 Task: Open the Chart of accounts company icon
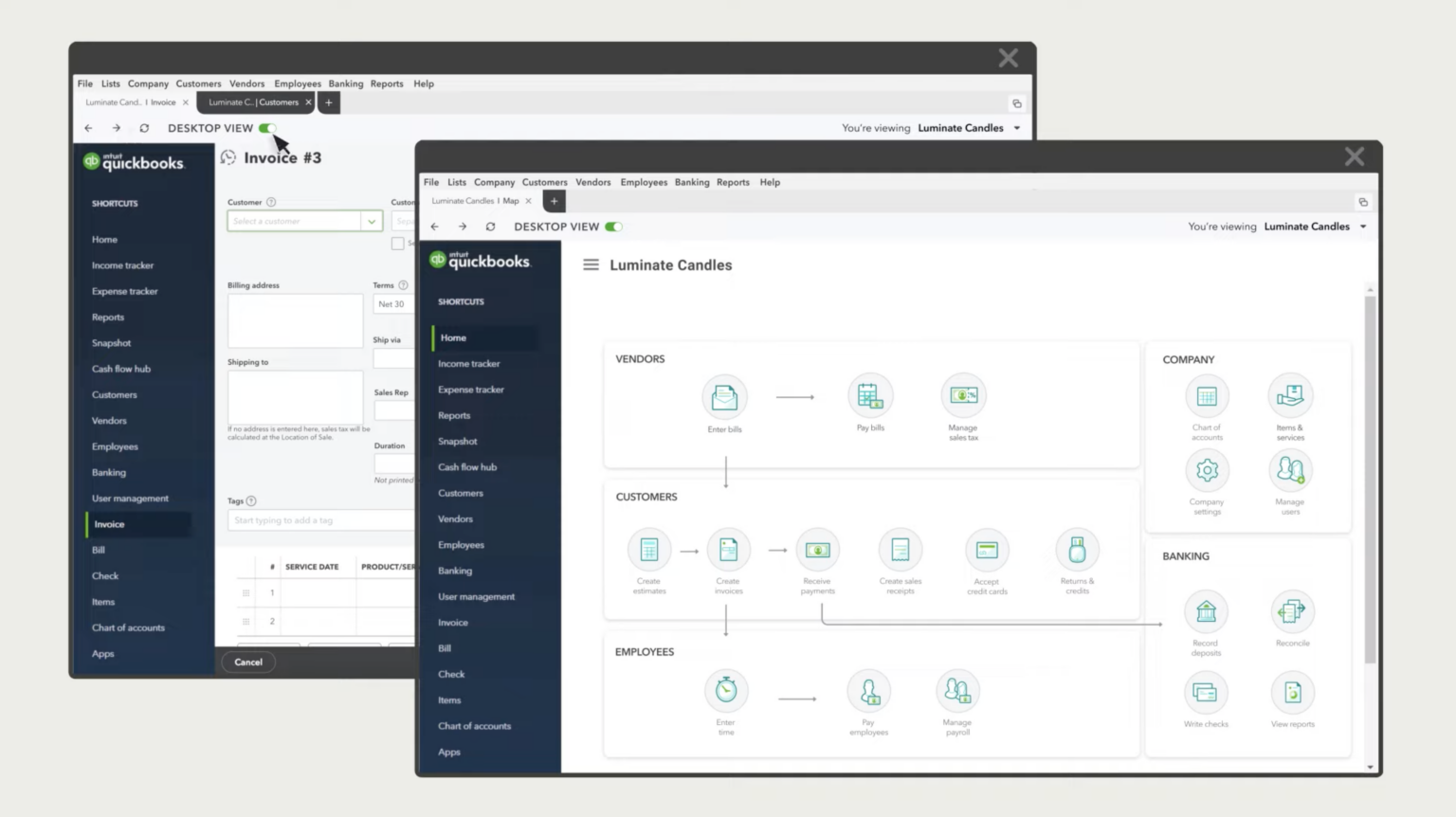pyautogui.click(x=1207, y=396)
